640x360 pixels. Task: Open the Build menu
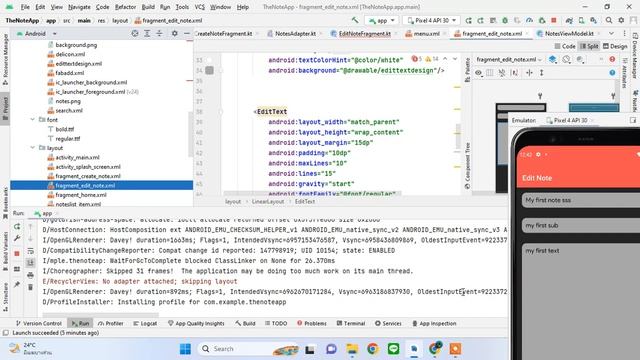tap(148, 7)
